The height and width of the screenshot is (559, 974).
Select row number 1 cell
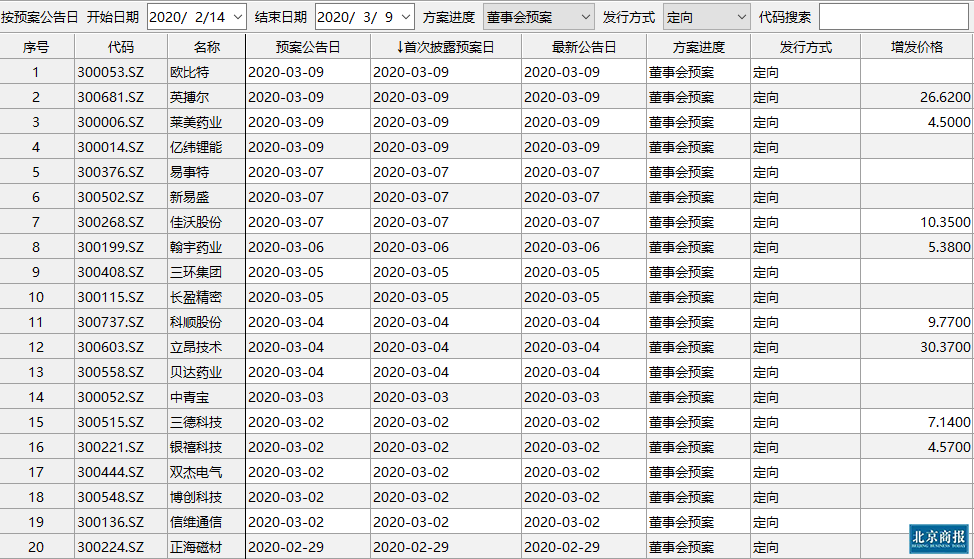(x=36, y=73)
